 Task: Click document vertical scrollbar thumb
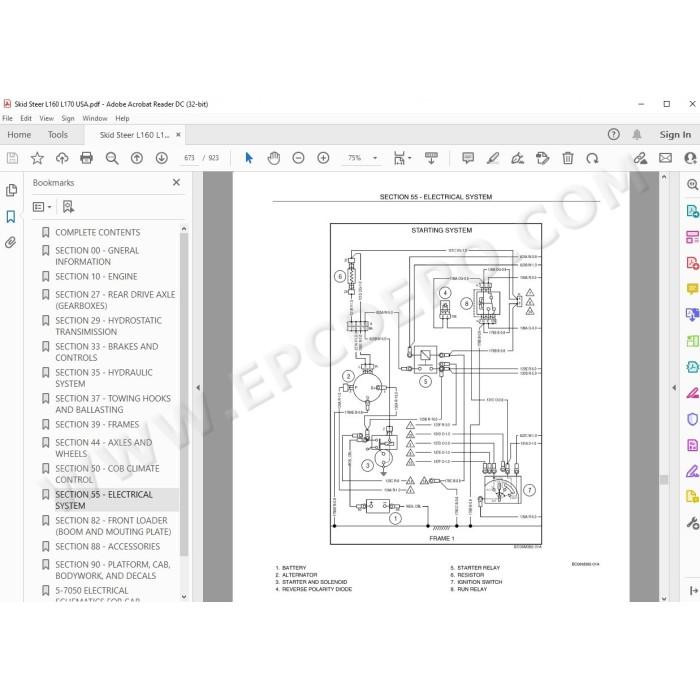click(664, 479)
